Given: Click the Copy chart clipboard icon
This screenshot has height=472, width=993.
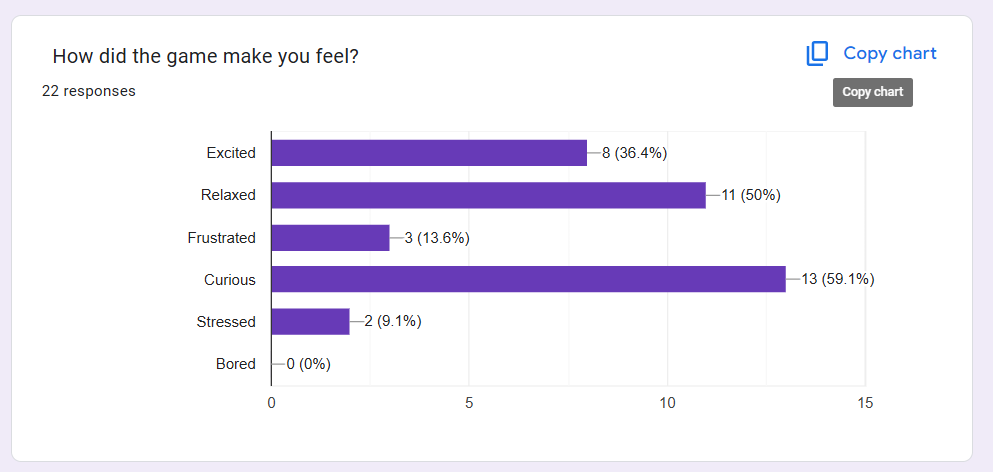Looking at the screenshot, I should (818, 54).
